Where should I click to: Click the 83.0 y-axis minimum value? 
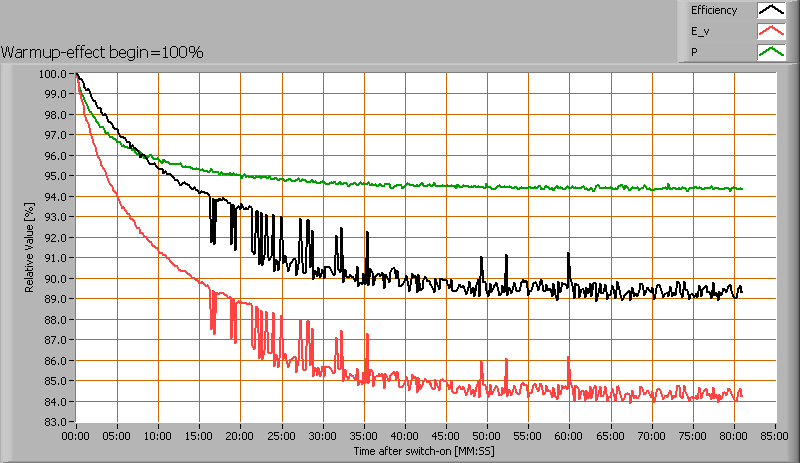[56, 422]
